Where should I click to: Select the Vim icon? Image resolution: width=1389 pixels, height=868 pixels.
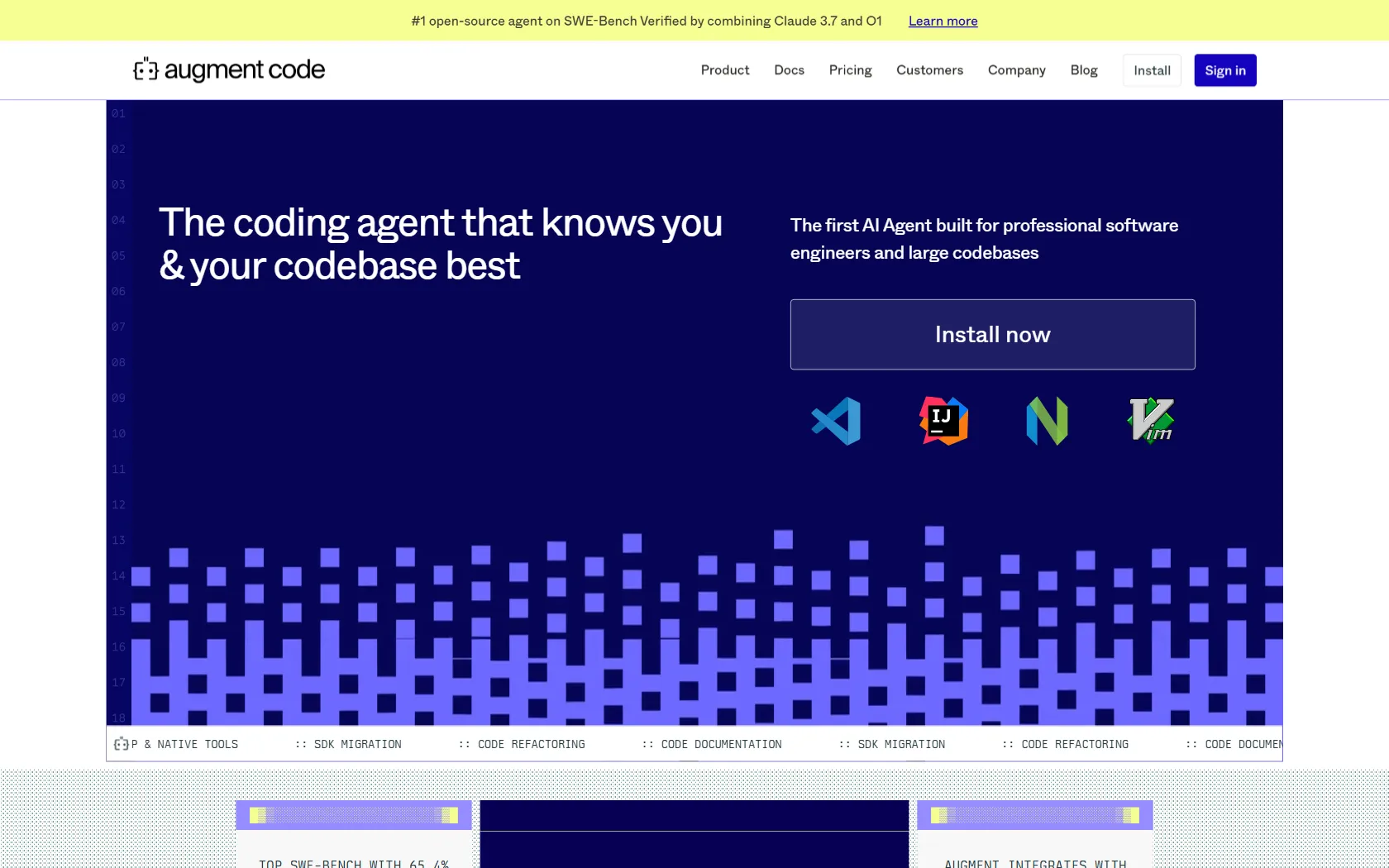tap(1152, 421)
